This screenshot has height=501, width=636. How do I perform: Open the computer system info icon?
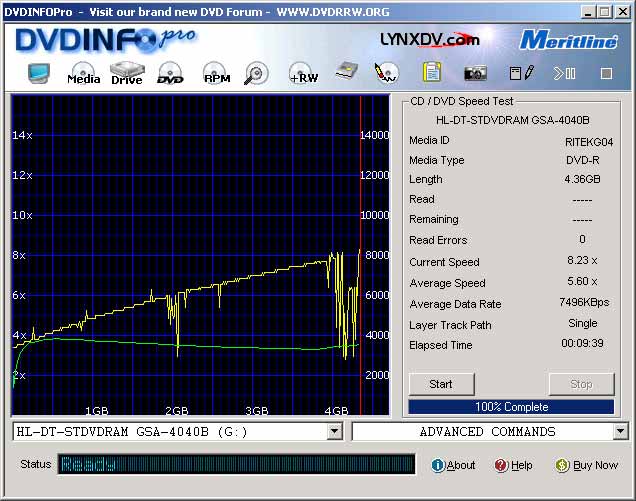tap(39, 73)
